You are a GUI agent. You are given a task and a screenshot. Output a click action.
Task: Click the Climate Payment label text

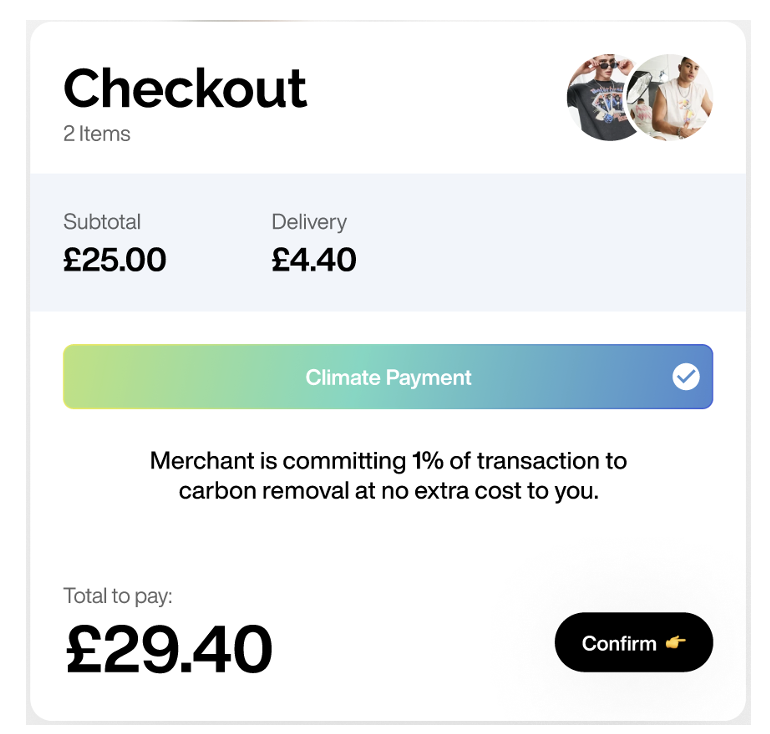pos(388,377)
